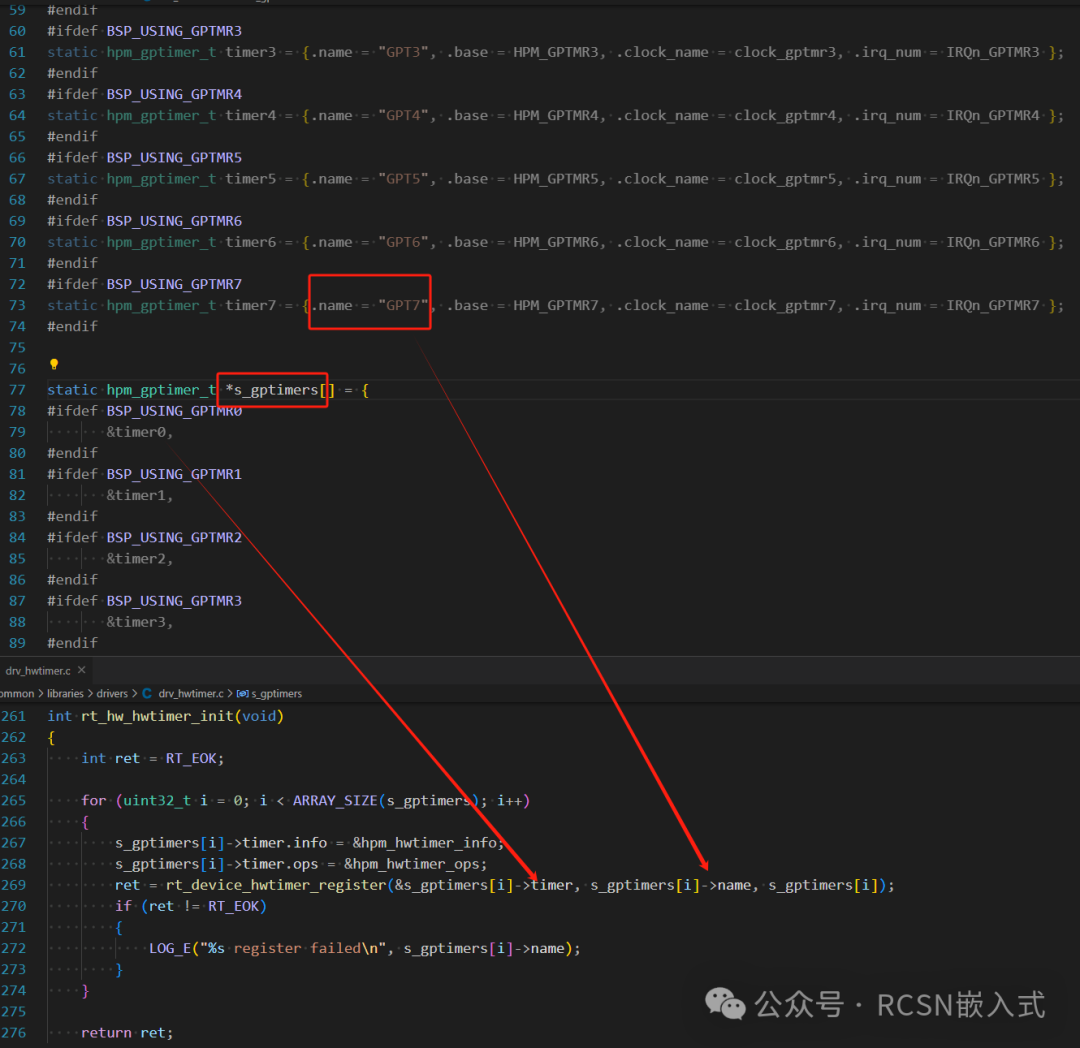Click BSP_USING_GPTMR7 on line 72

click(174, 285)
